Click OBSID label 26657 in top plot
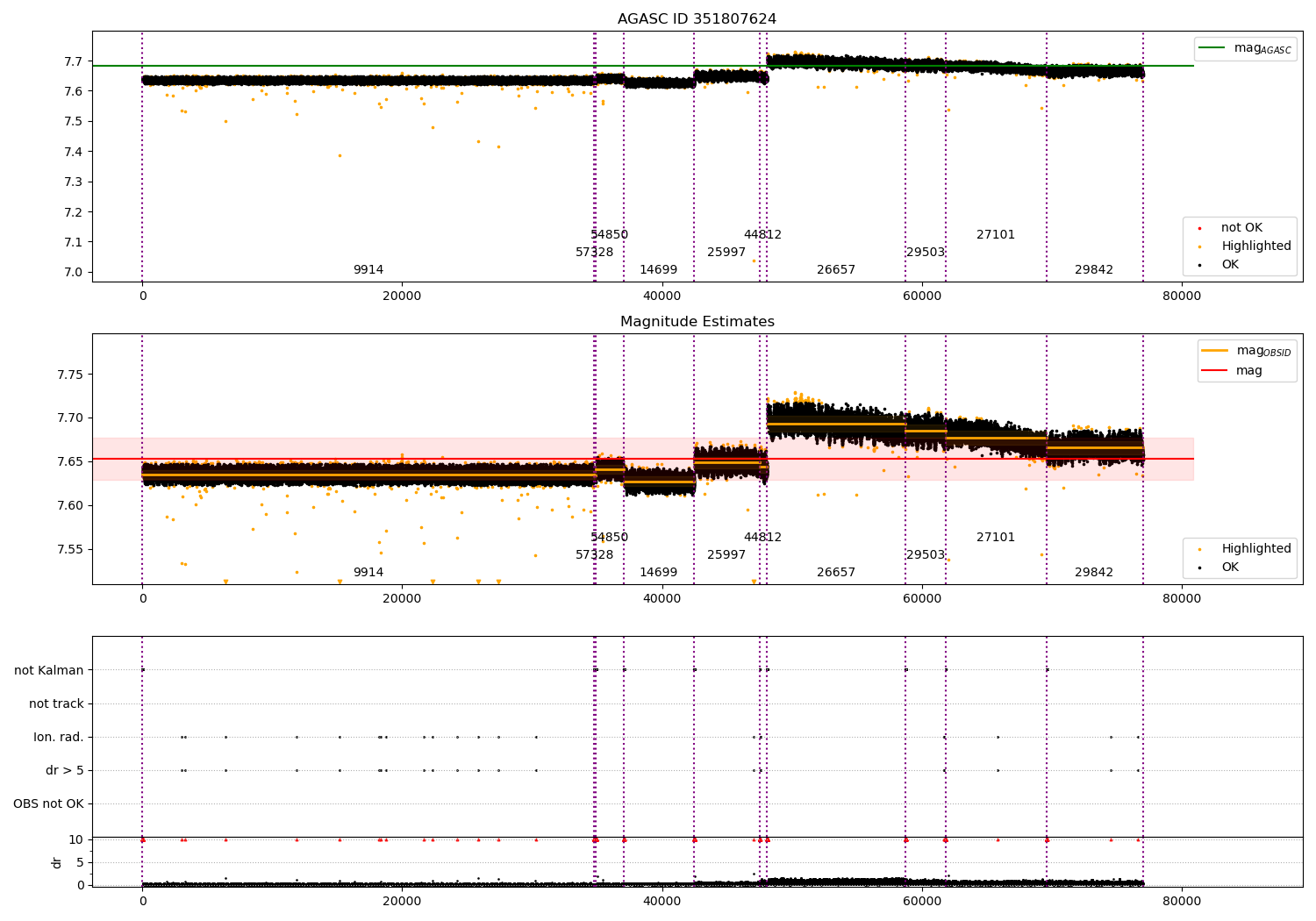This screenshot has height=921, width=1316. pyautogui.click(x=836, y=270)
